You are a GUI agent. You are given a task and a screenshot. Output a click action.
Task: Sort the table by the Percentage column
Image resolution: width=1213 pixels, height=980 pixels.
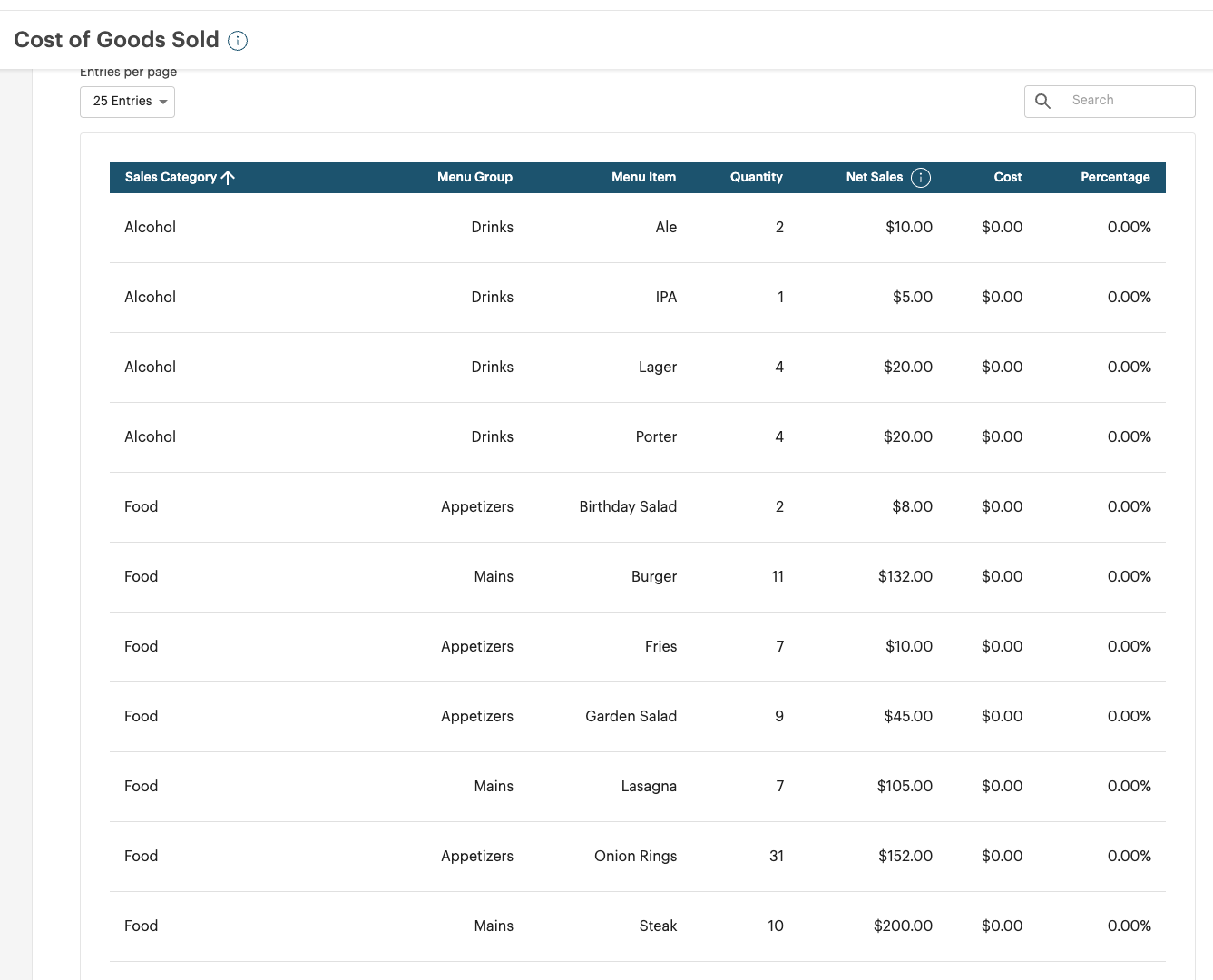pyautogui.click(x=1115, y=177)
